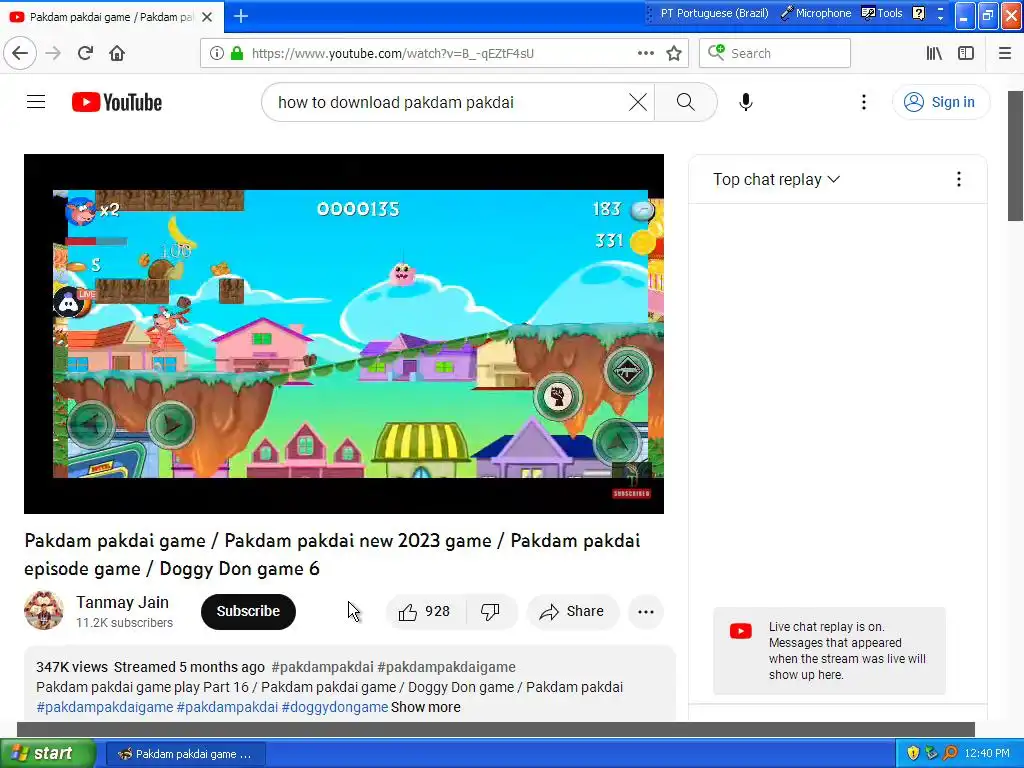The image size is (1024, 768).
Task: Click the browser forward arrow
Action: tap(54, 53)
